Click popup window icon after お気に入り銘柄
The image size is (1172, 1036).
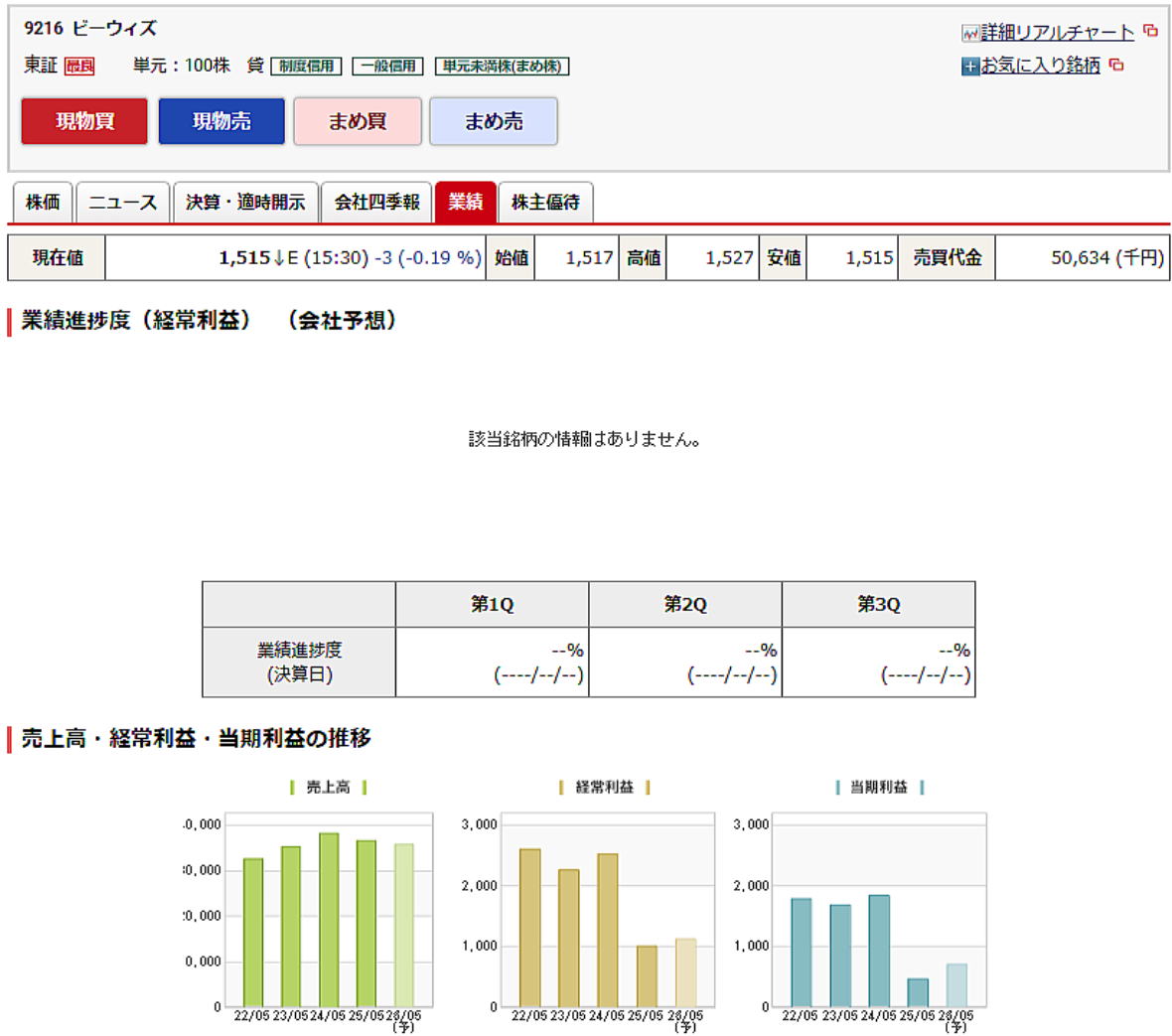pyautogui.click(x=1116, y=66)
